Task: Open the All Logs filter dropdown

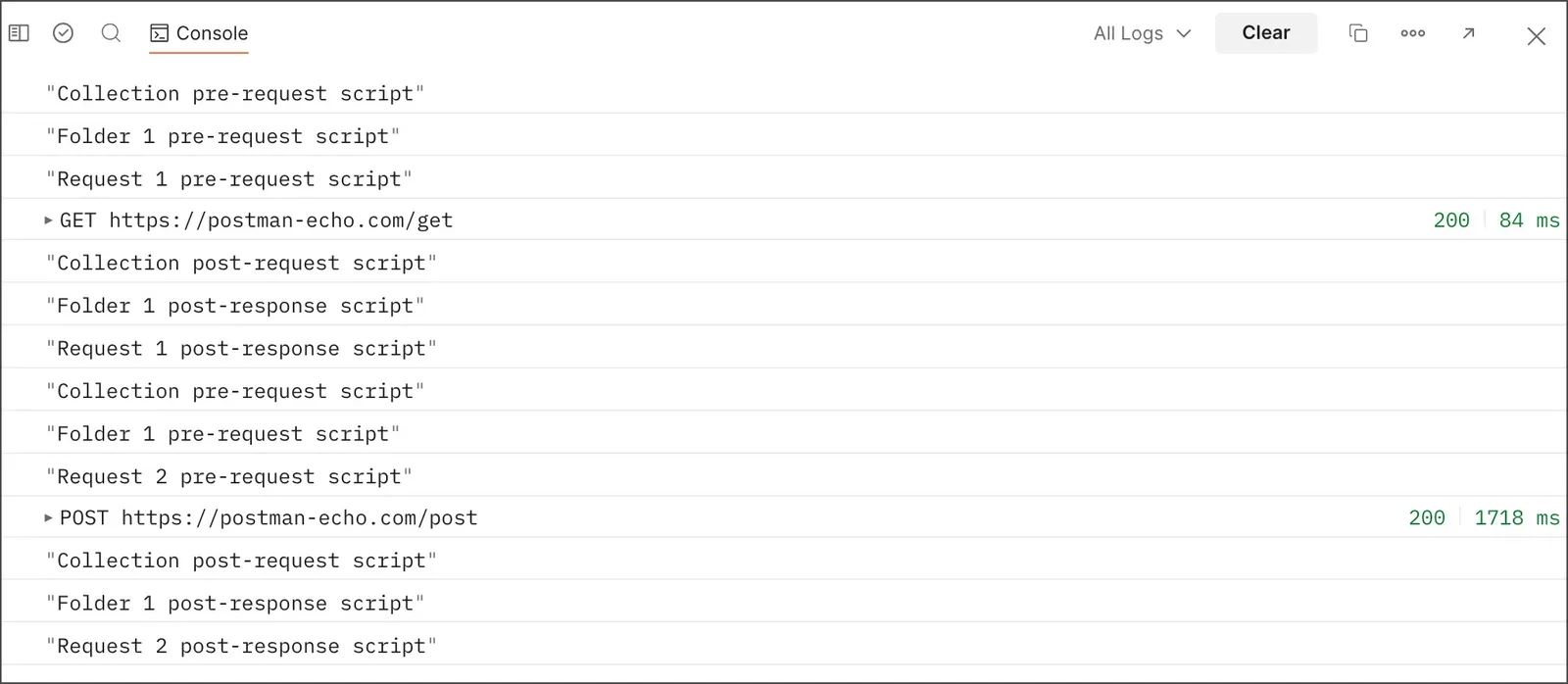Action: tap(1143, 33)
